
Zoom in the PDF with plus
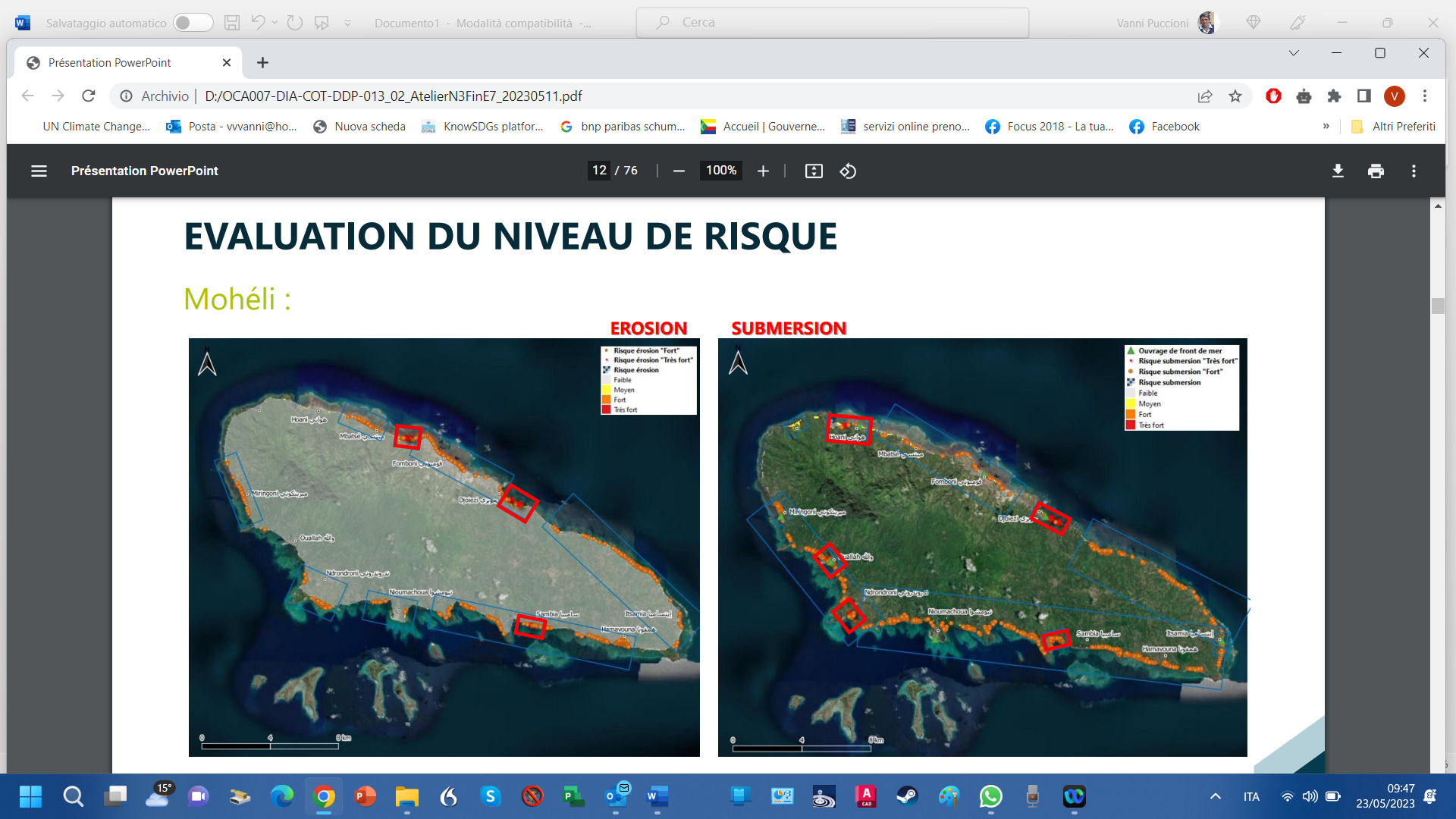click(x=763, y=171)
